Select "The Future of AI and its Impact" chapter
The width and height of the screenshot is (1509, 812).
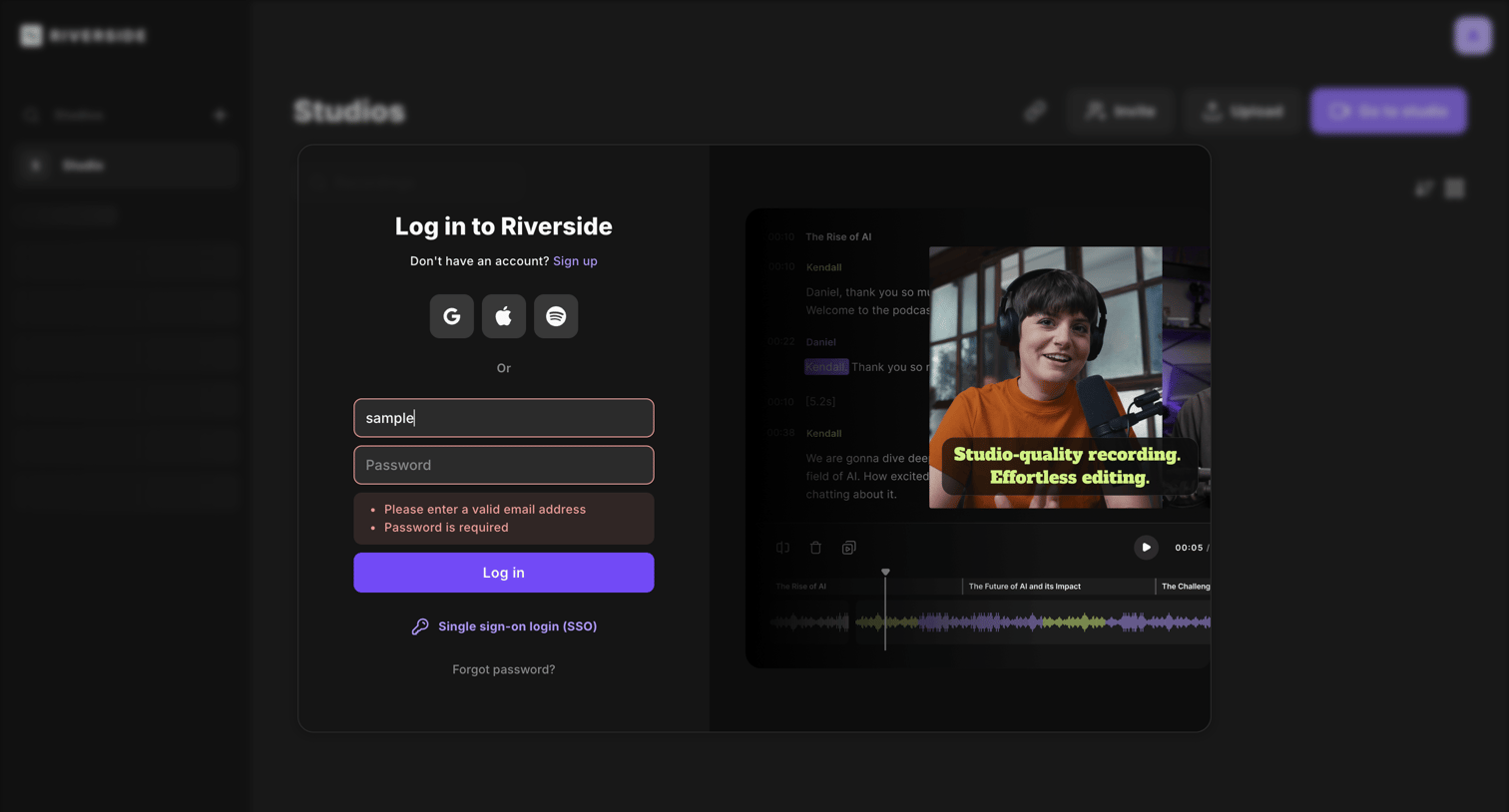1024,587
